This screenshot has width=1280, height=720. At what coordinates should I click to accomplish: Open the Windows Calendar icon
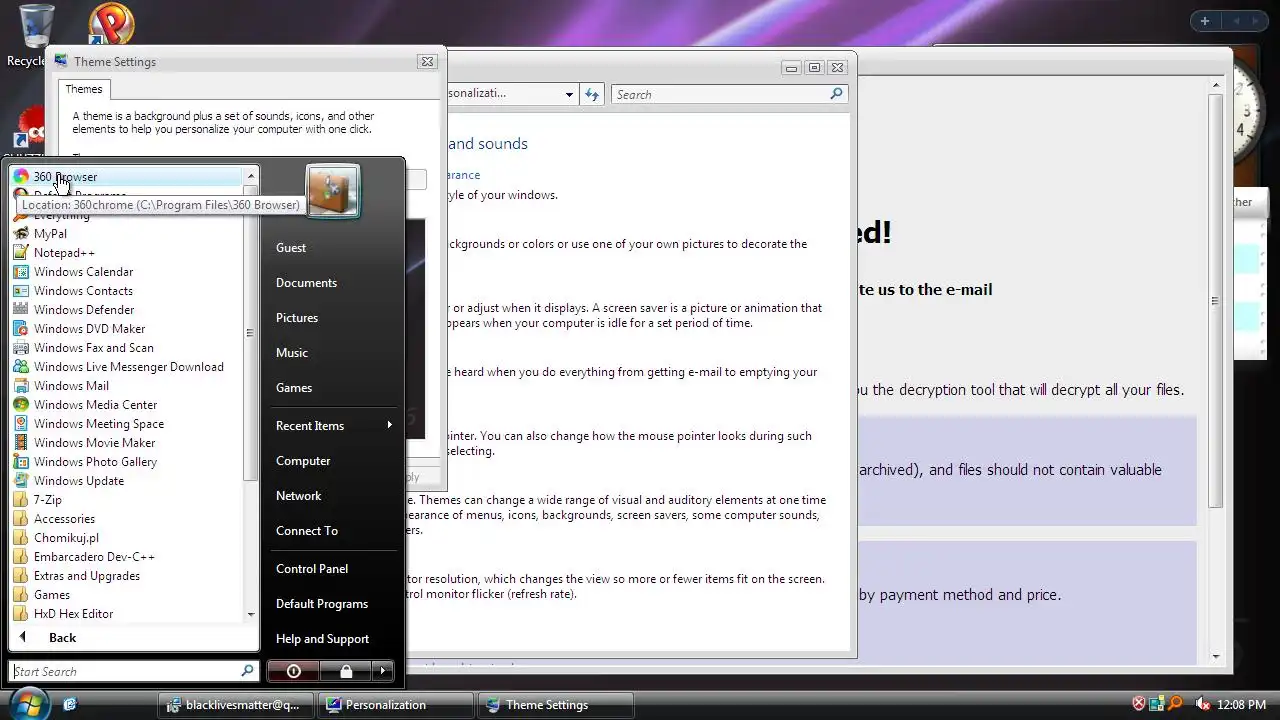[21, 272]
